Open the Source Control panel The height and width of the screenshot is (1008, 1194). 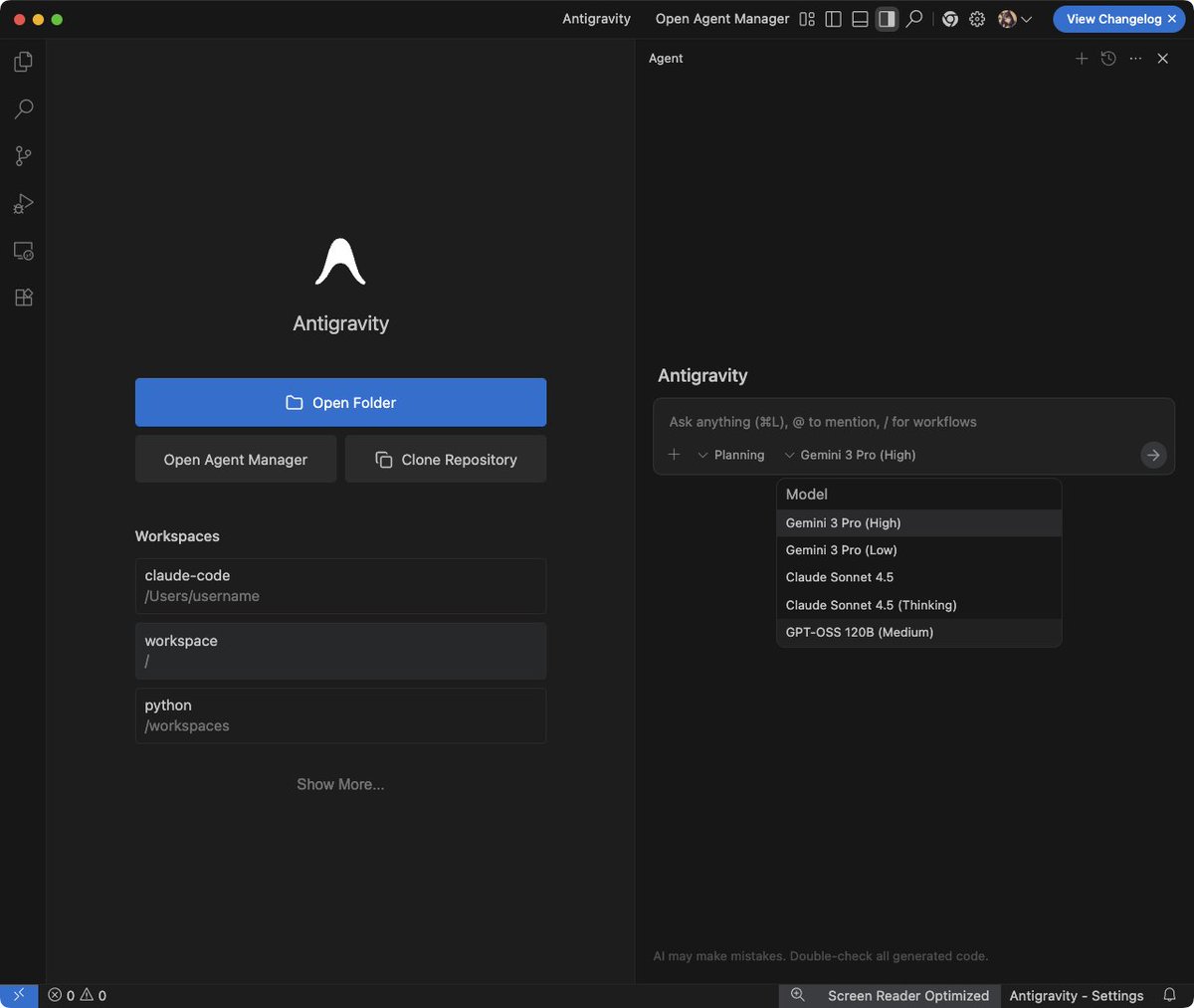coord(23,156)
